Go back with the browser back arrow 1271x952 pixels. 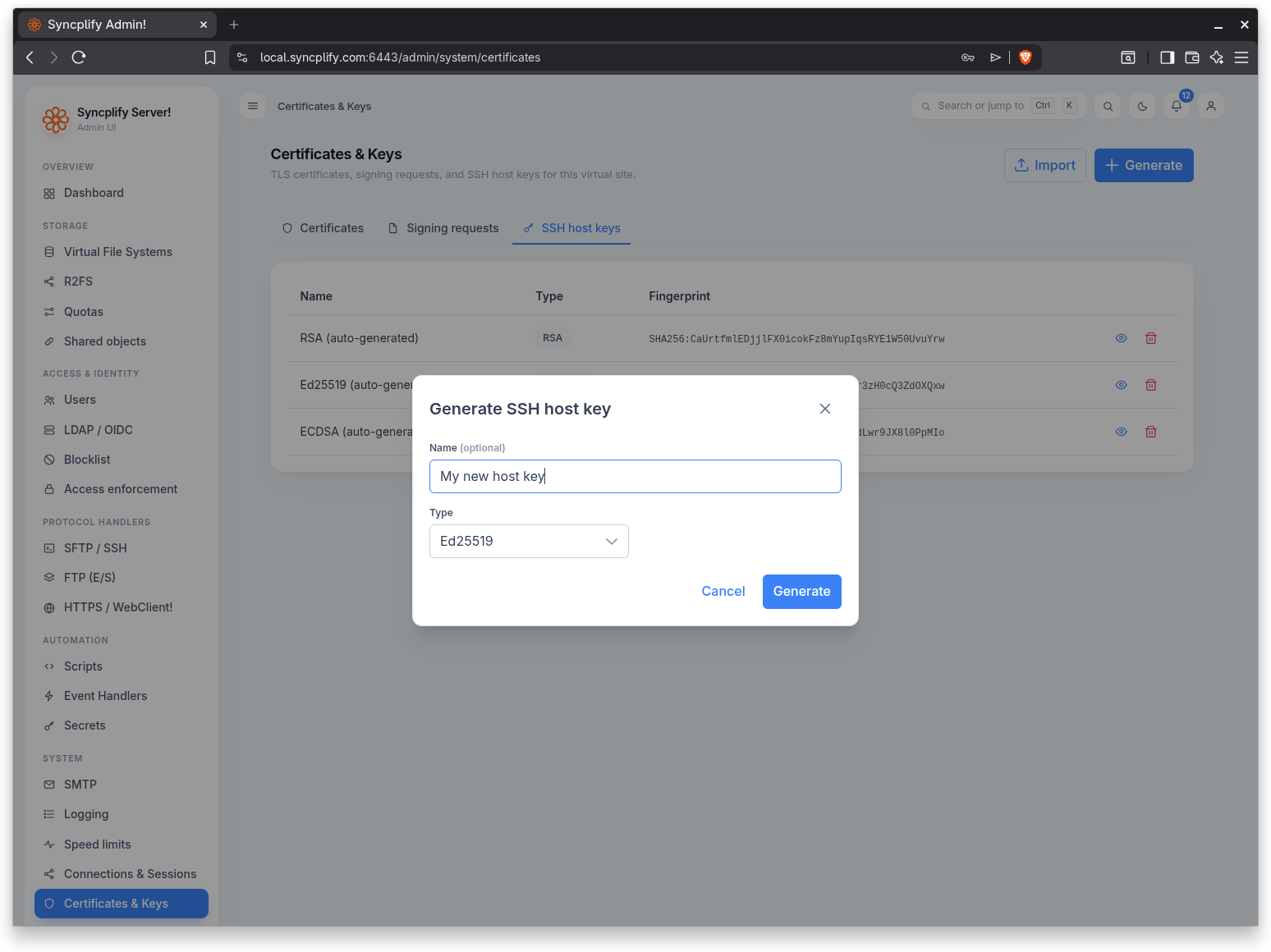click(30, 57)
